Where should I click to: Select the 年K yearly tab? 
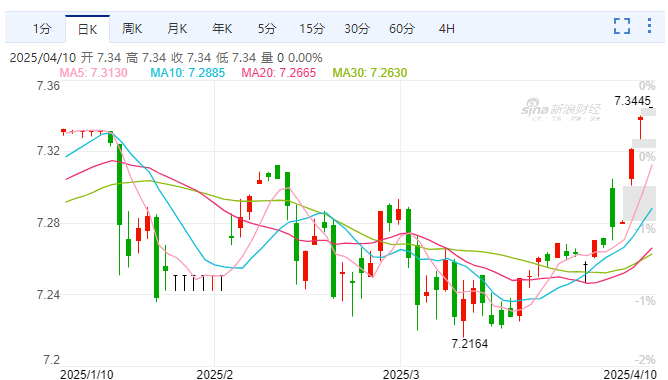point(222,29)
